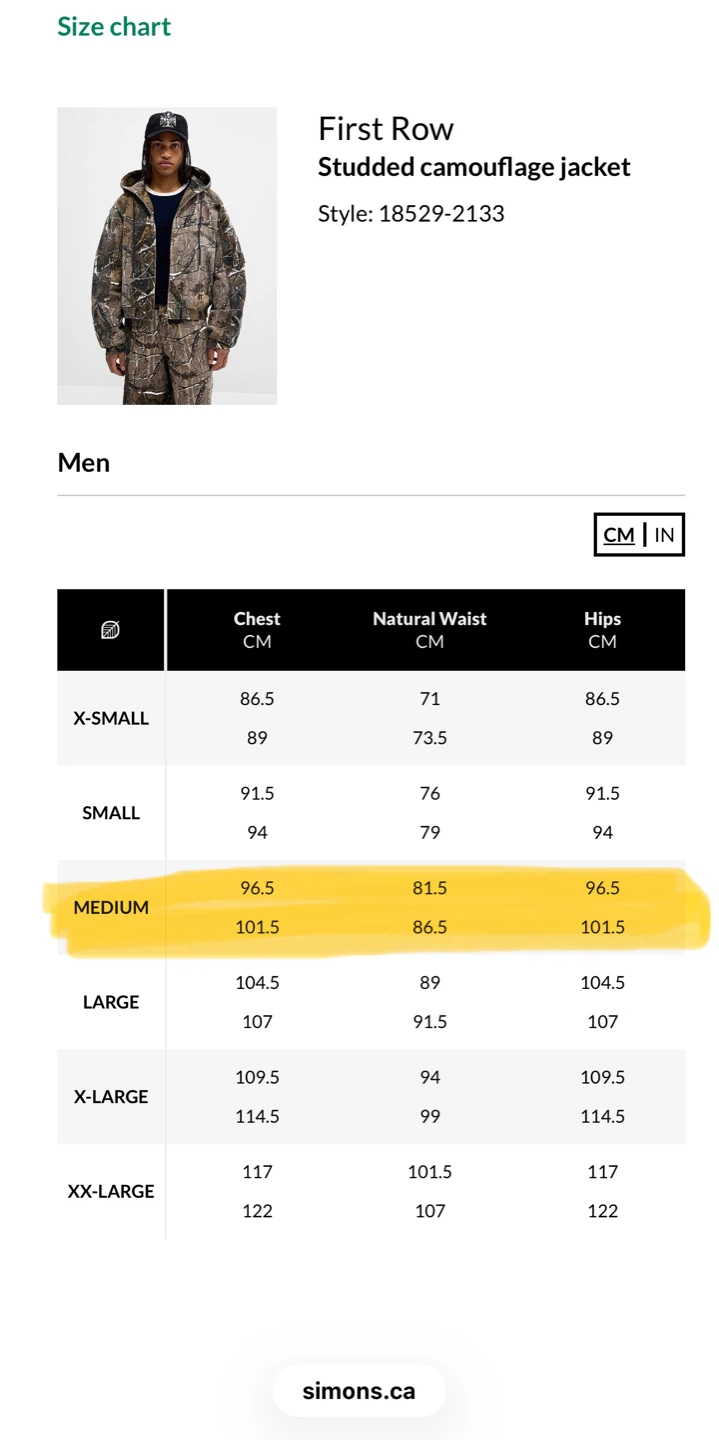
Task: Click the measuring guide icon in table header
Action: (x=111, y=630)
